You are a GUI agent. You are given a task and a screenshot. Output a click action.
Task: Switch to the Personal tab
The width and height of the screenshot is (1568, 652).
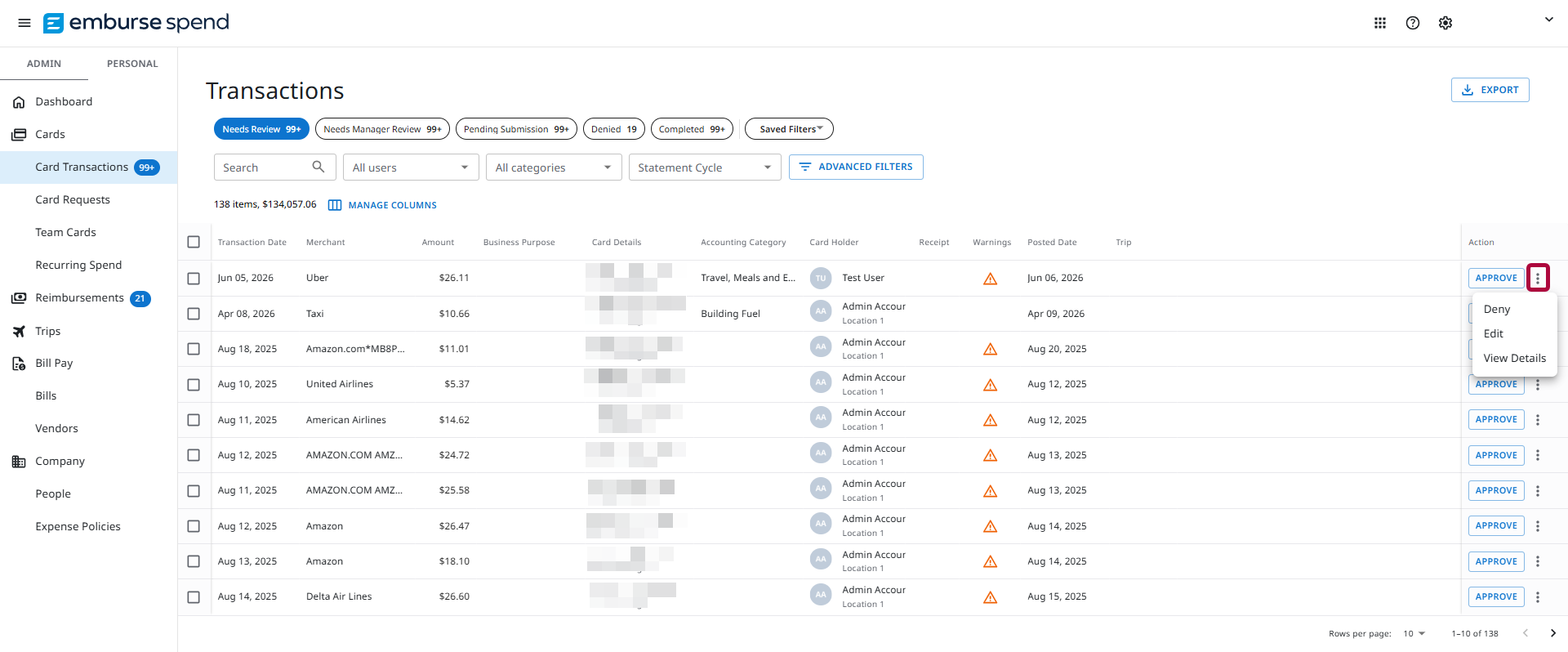click(132, 64)
